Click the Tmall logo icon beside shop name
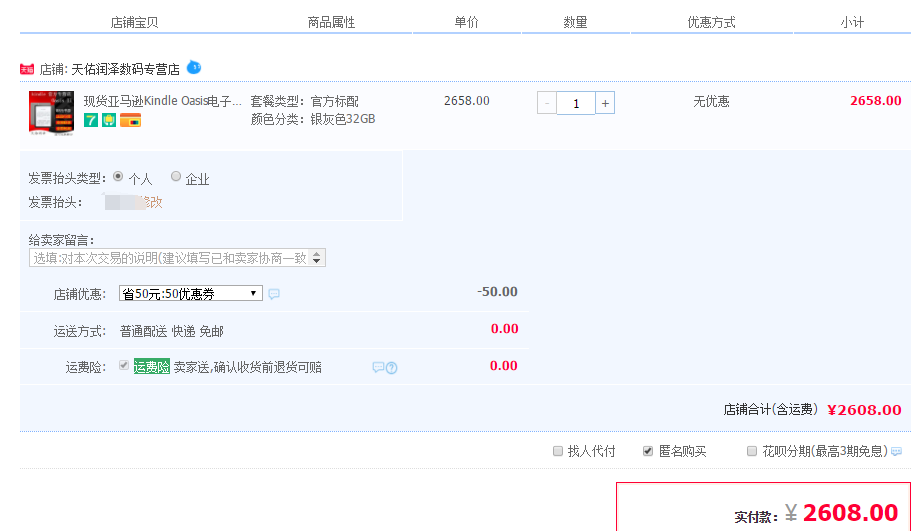 (x=27, y=70)
